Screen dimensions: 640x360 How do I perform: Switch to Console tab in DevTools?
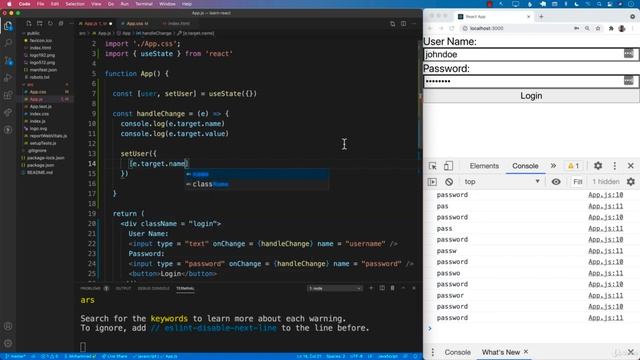(x=525, y=166)
